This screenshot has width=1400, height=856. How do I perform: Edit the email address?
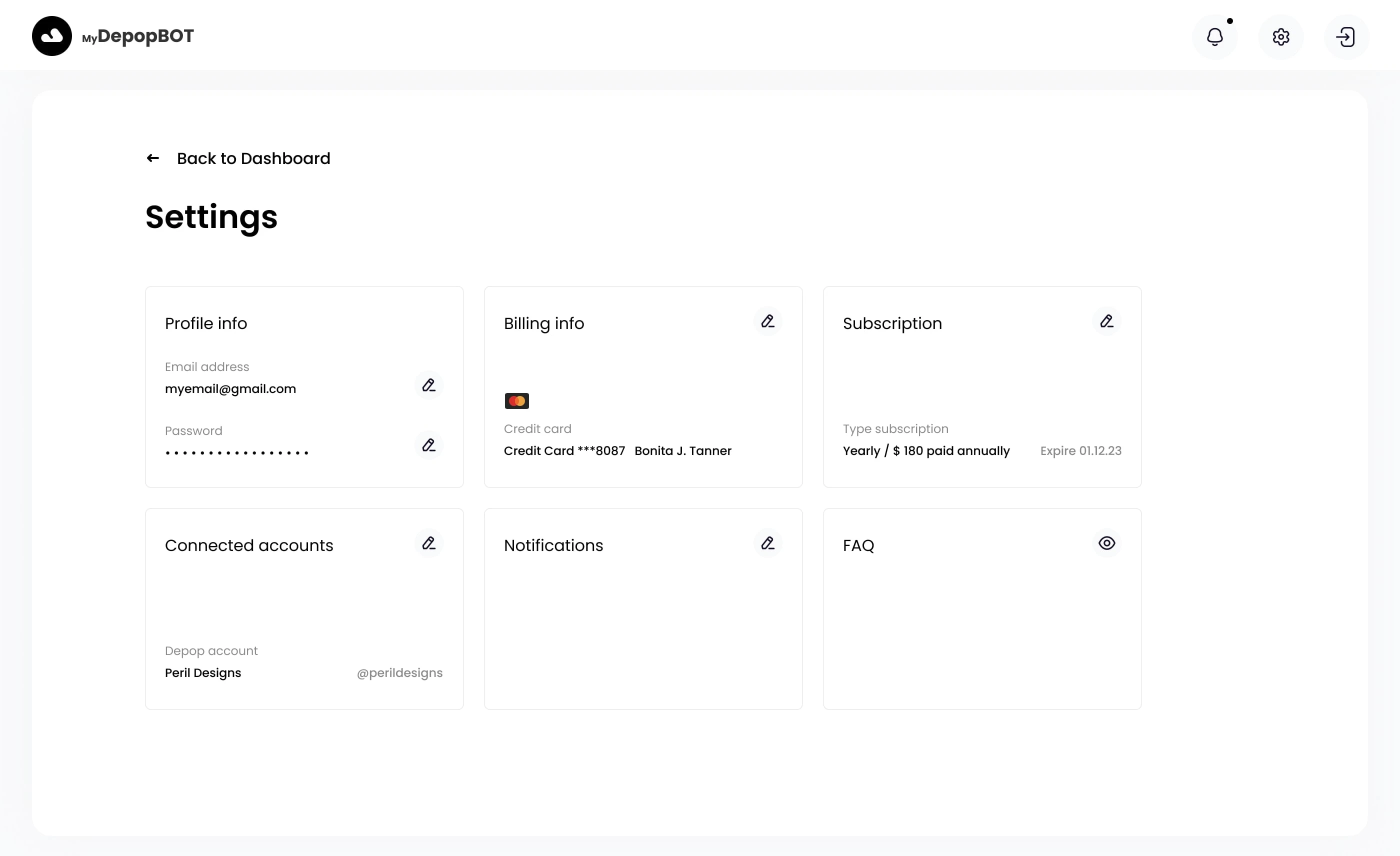[x=428, y=385]
